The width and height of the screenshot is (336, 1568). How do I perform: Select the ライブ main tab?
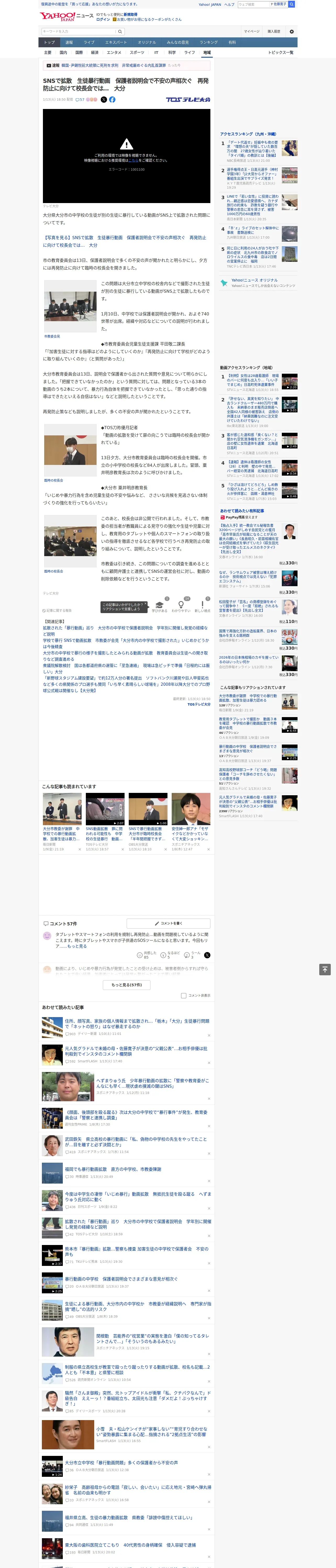click(x=89, y=43)
